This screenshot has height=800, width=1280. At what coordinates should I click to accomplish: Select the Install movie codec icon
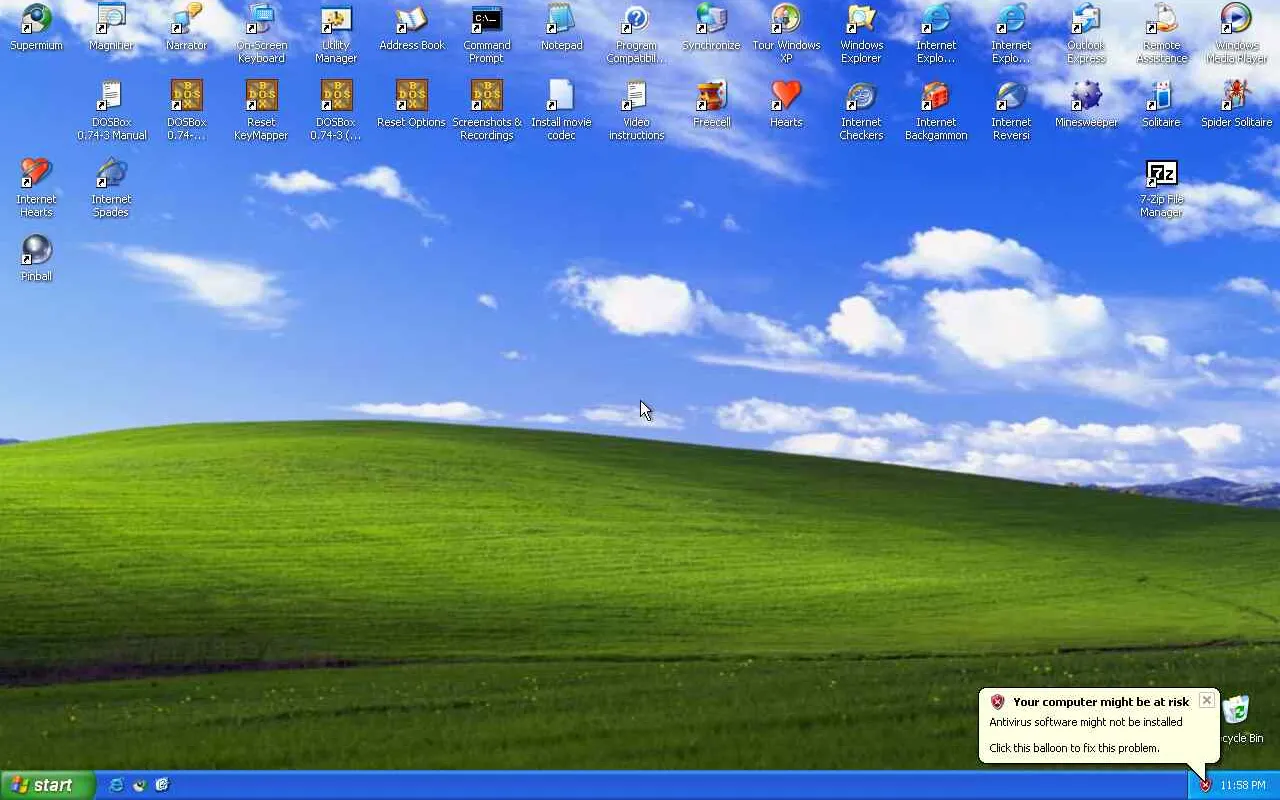click(561, 111)
